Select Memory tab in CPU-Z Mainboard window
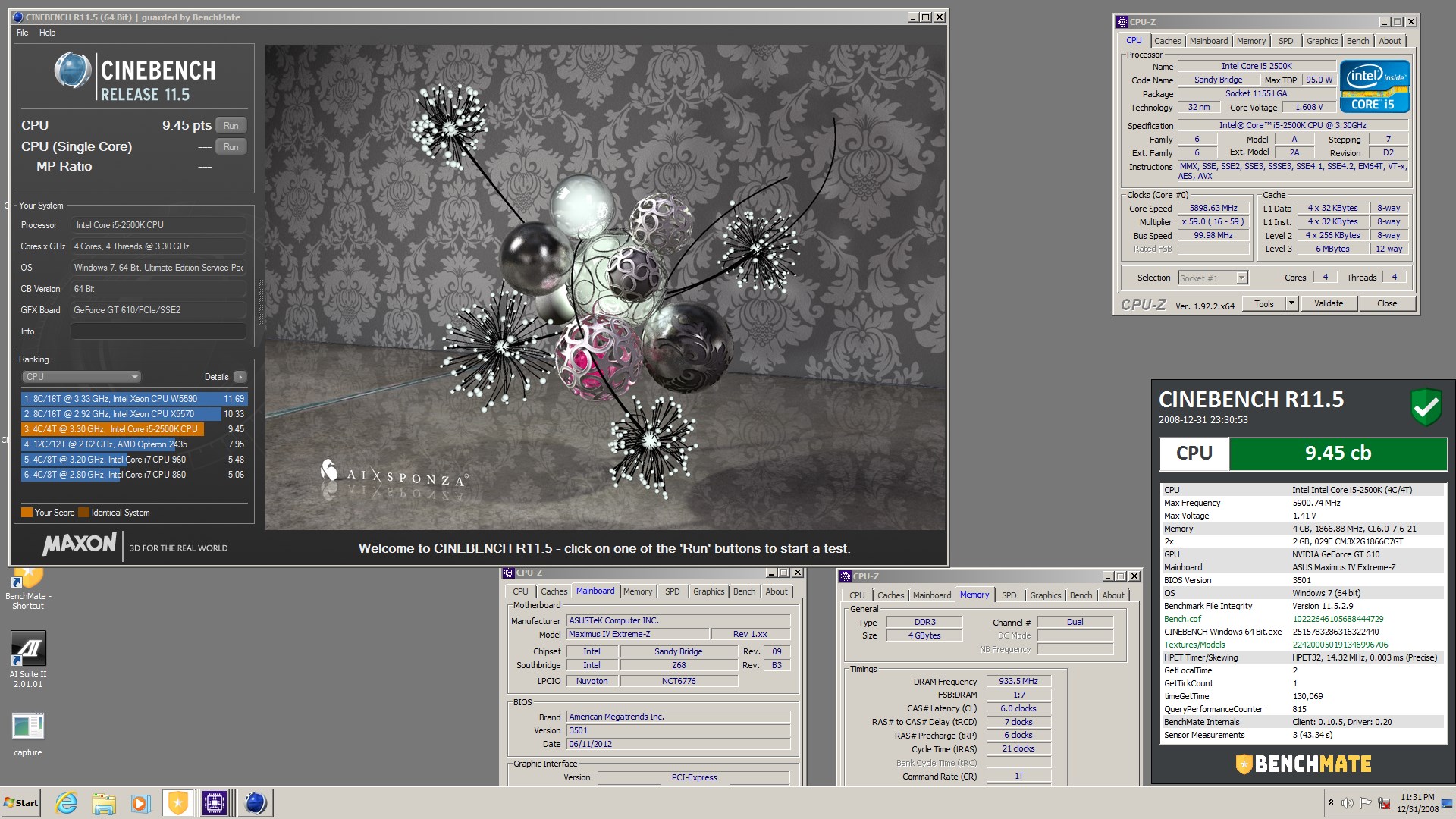The height and width of the screenshot is (819, 1456). coord(637,591)
